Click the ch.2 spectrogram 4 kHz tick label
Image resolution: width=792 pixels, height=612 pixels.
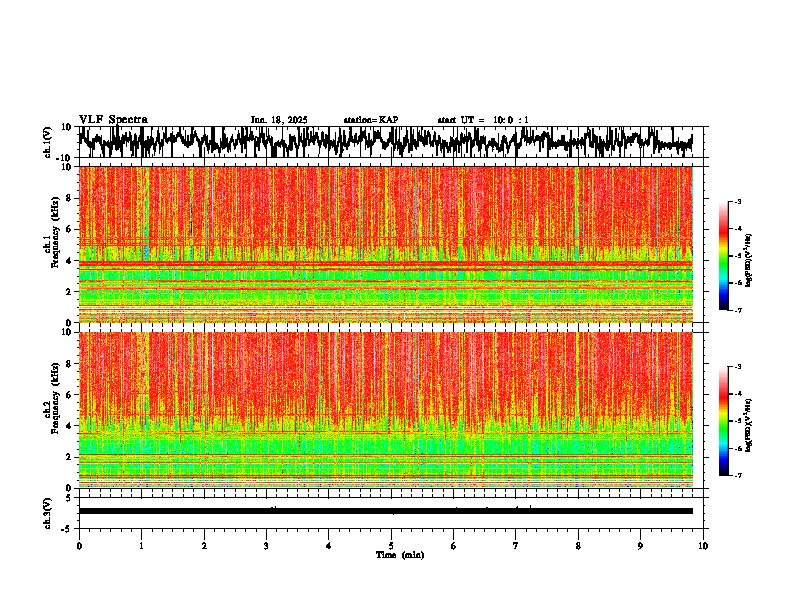pos(69,426)
